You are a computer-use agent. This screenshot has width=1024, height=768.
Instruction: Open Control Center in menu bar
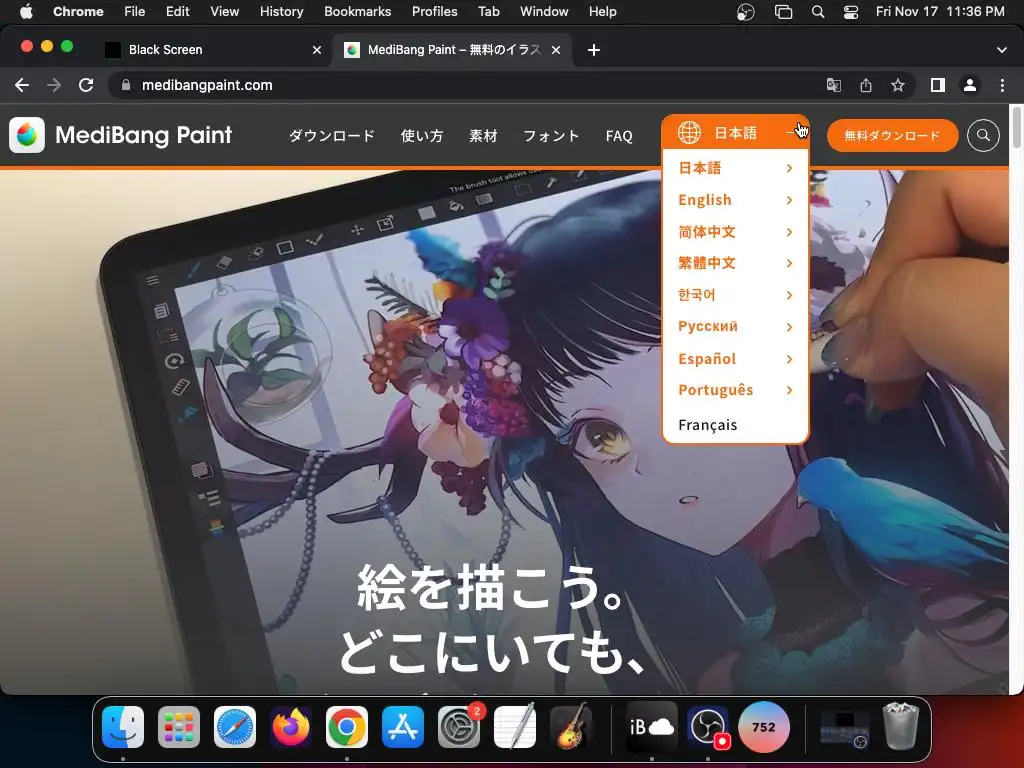click(851, 12)
